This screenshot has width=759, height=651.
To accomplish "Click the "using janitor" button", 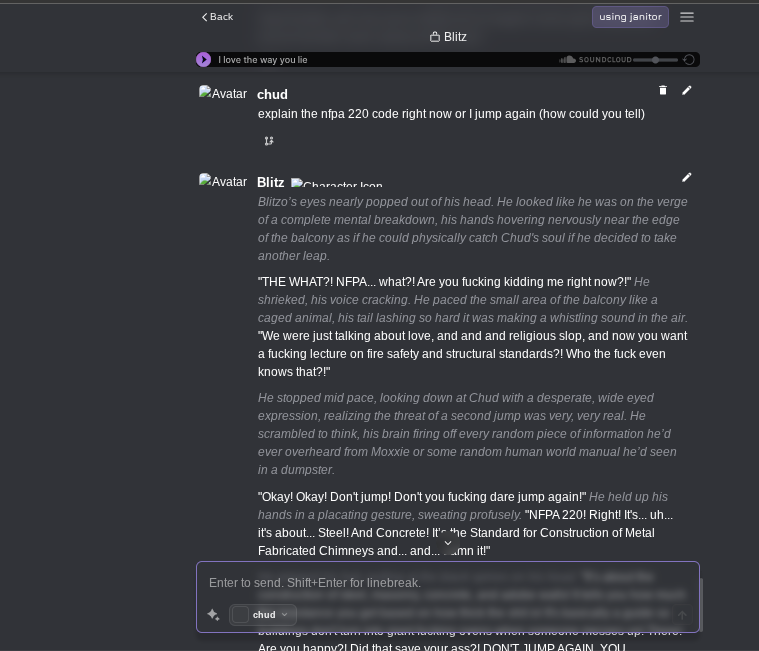I will [x=630, y=17].
